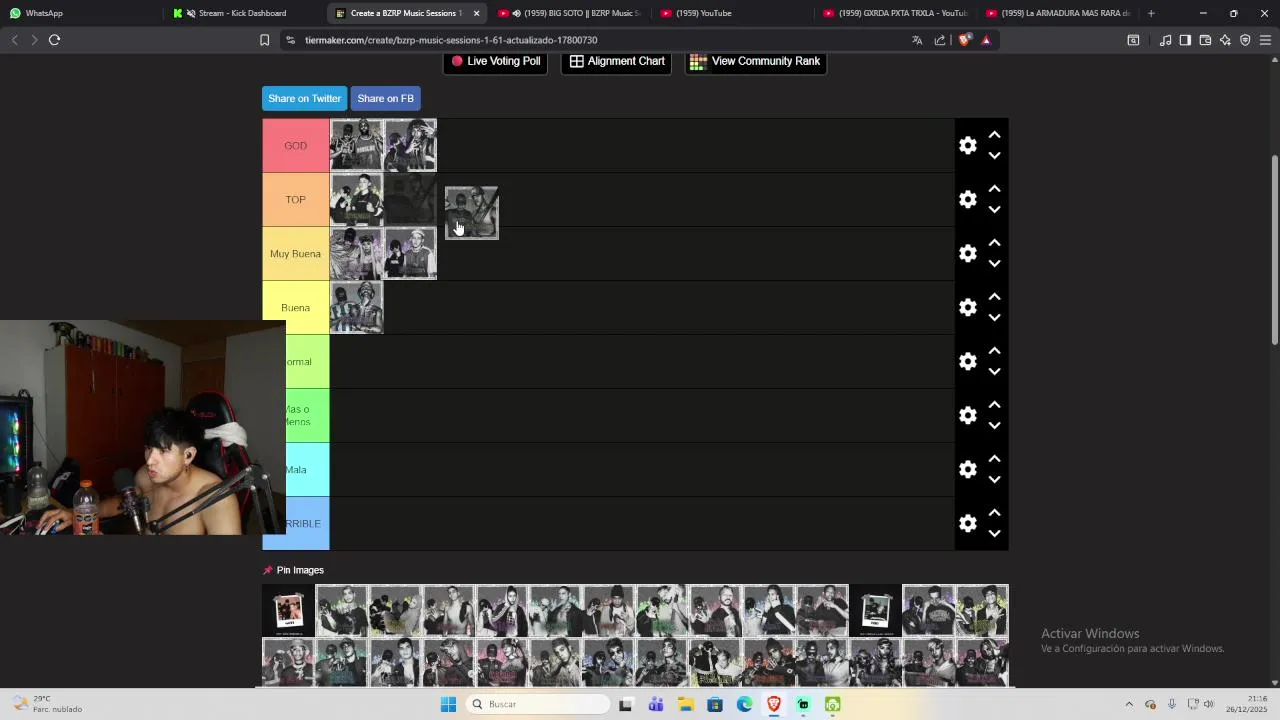Open Live Voting Poll
This screenshot has width=1280, height=720.
coord(495,61)
